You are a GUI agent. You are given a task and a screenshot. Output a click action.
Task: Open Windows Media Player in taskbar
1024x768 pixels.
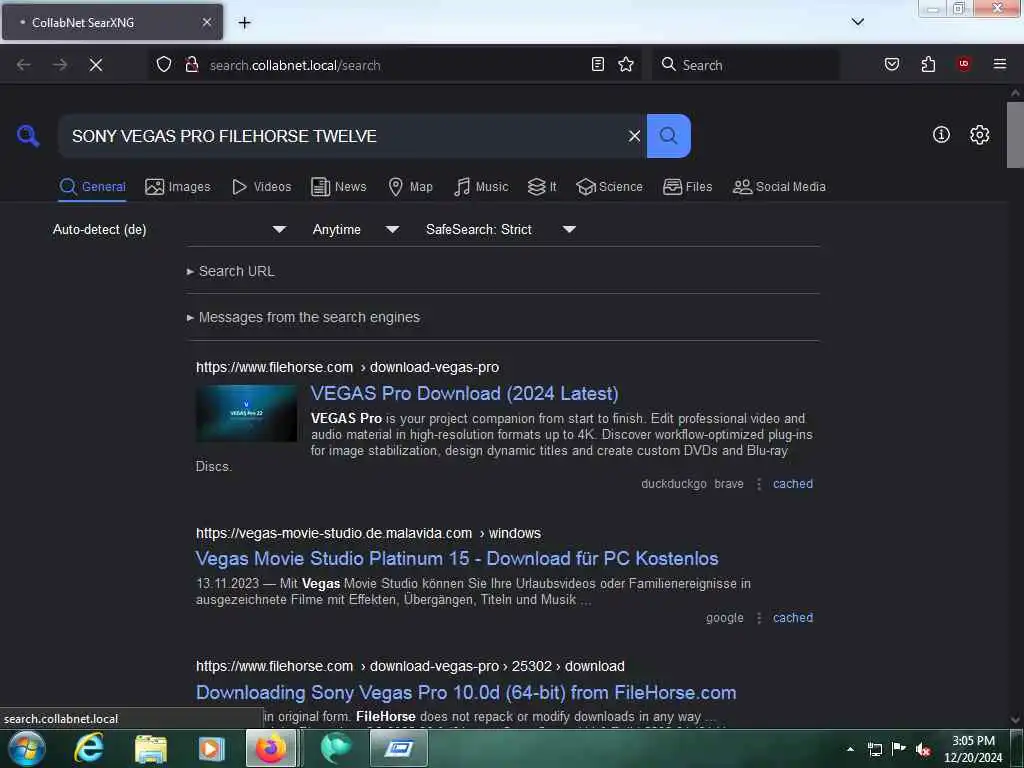[211, 748]
